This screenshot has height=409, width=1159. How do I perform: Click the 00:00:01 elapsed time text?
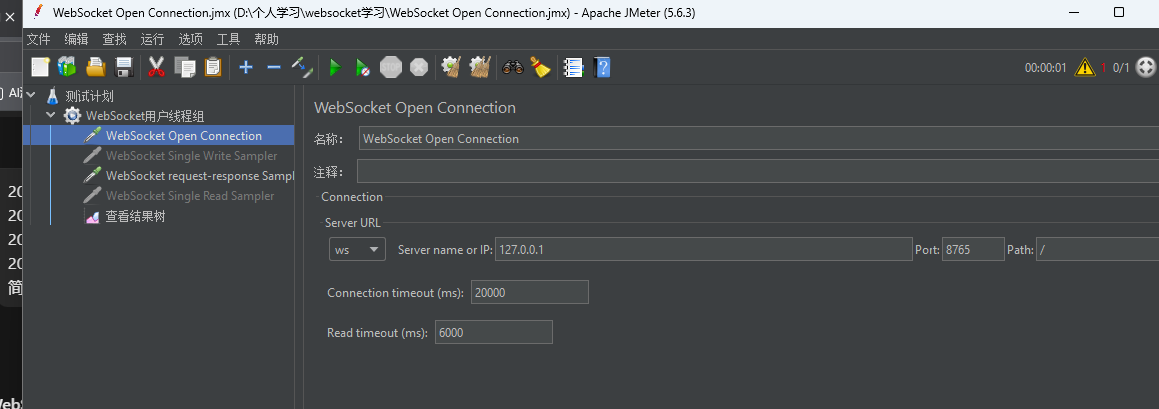1045,68
